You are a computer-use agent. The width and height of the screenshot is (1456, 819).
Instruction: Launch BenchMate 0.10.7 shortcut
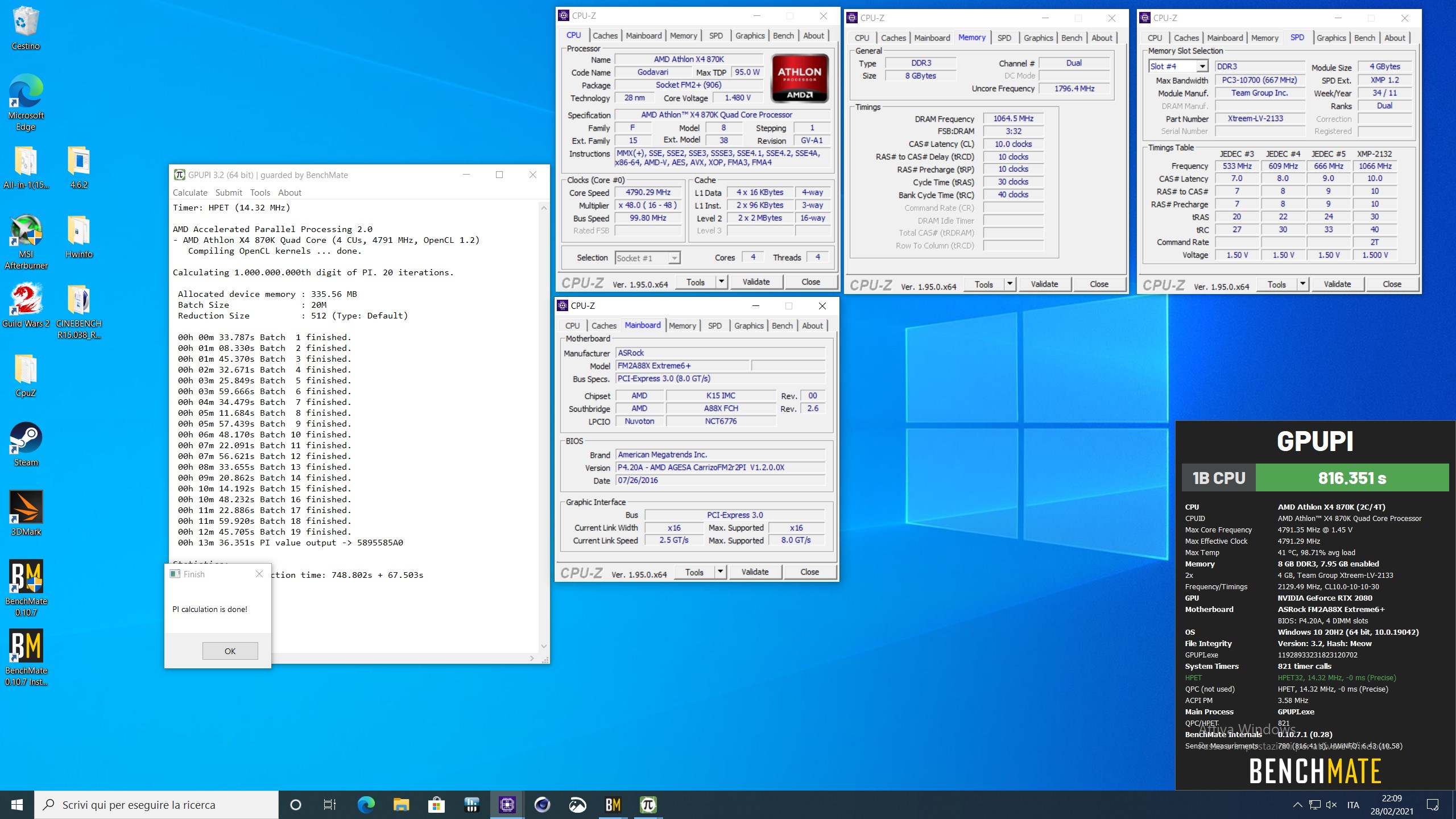point(26,589)
